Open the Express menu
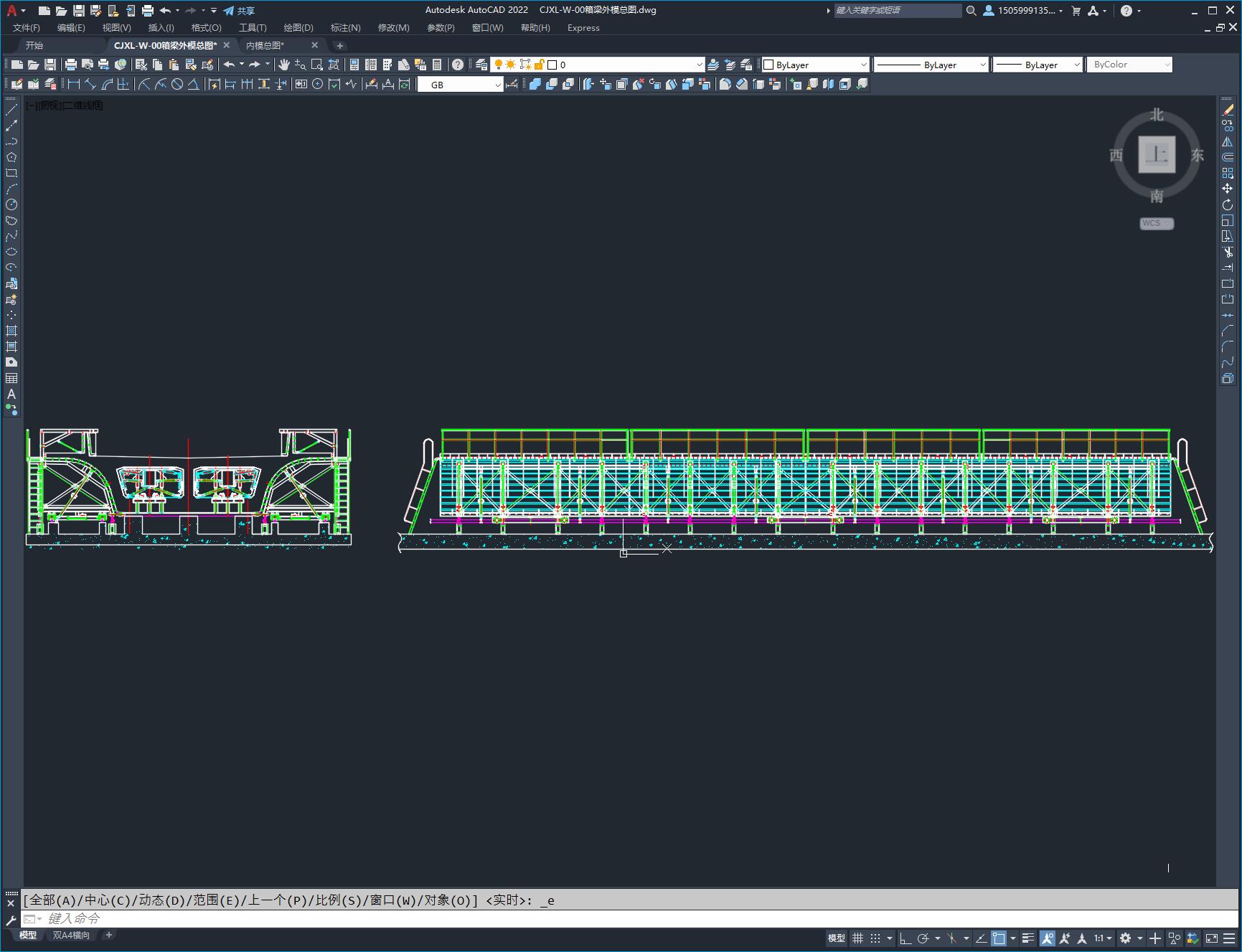This screenshot has height=952, width=1242. (583, 28)
